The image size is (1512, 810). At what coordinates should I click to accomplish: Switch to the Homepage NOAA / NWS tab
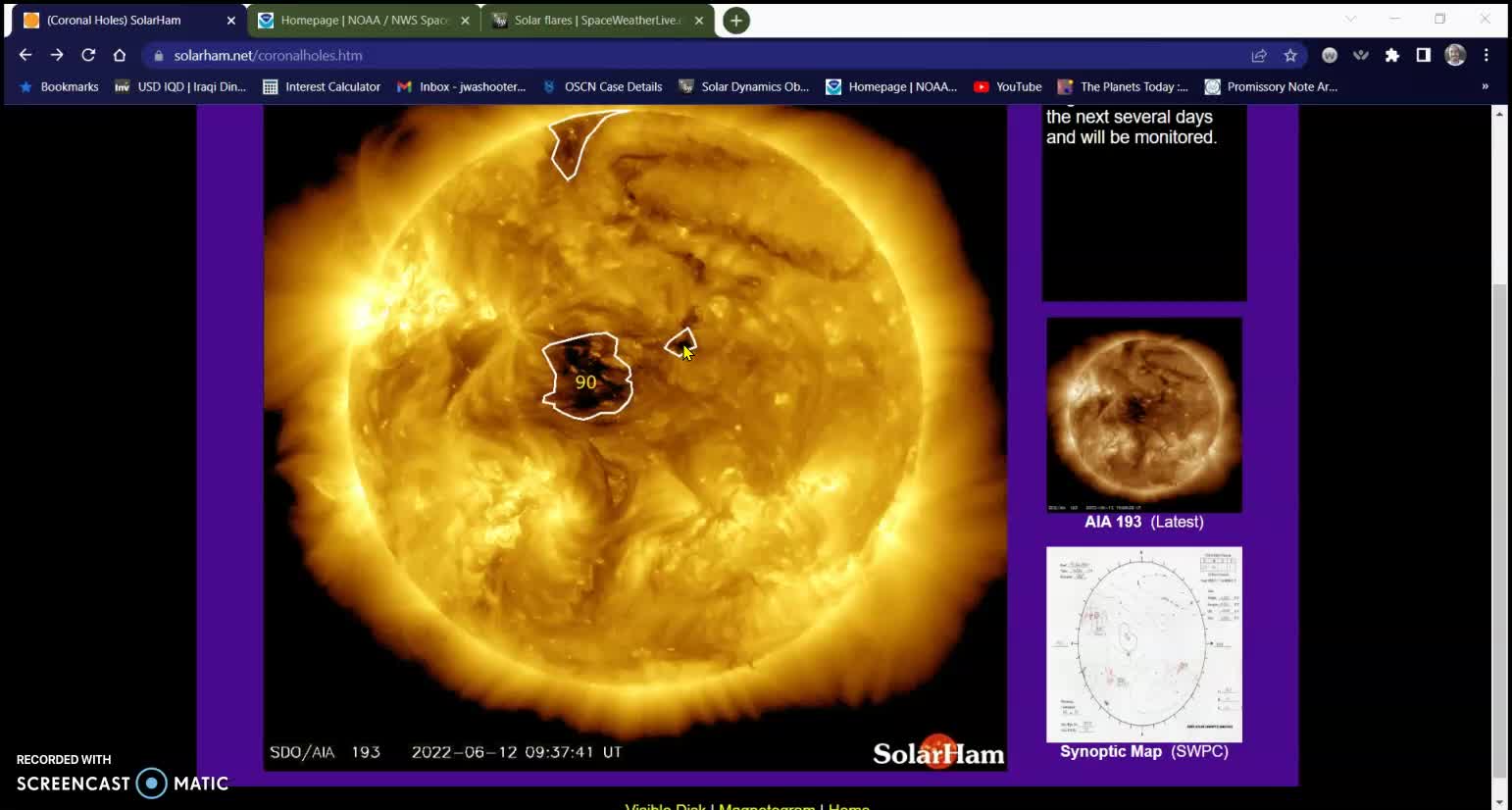364,21
